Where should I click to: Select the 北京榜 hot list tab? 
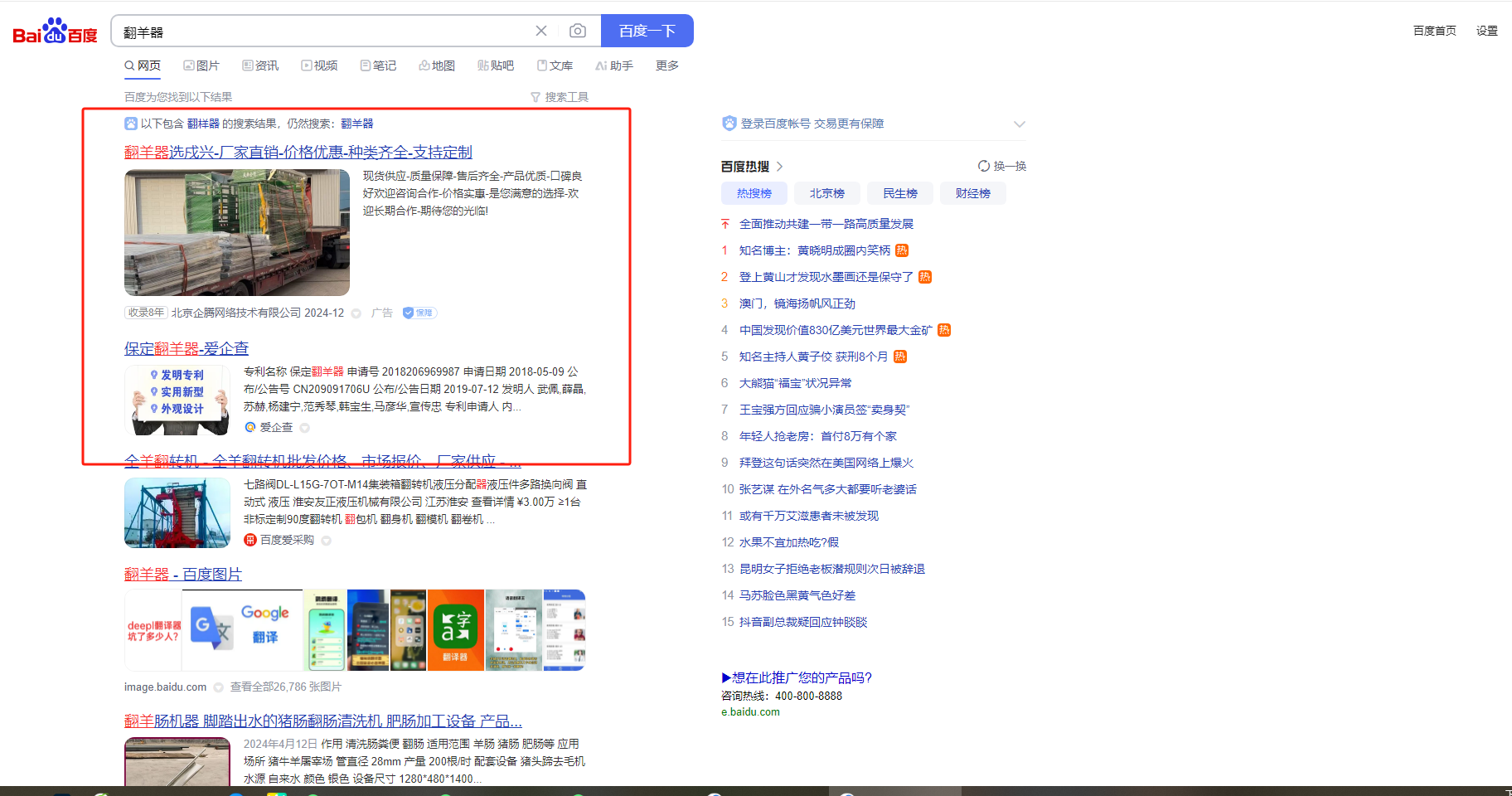[826, 193]
